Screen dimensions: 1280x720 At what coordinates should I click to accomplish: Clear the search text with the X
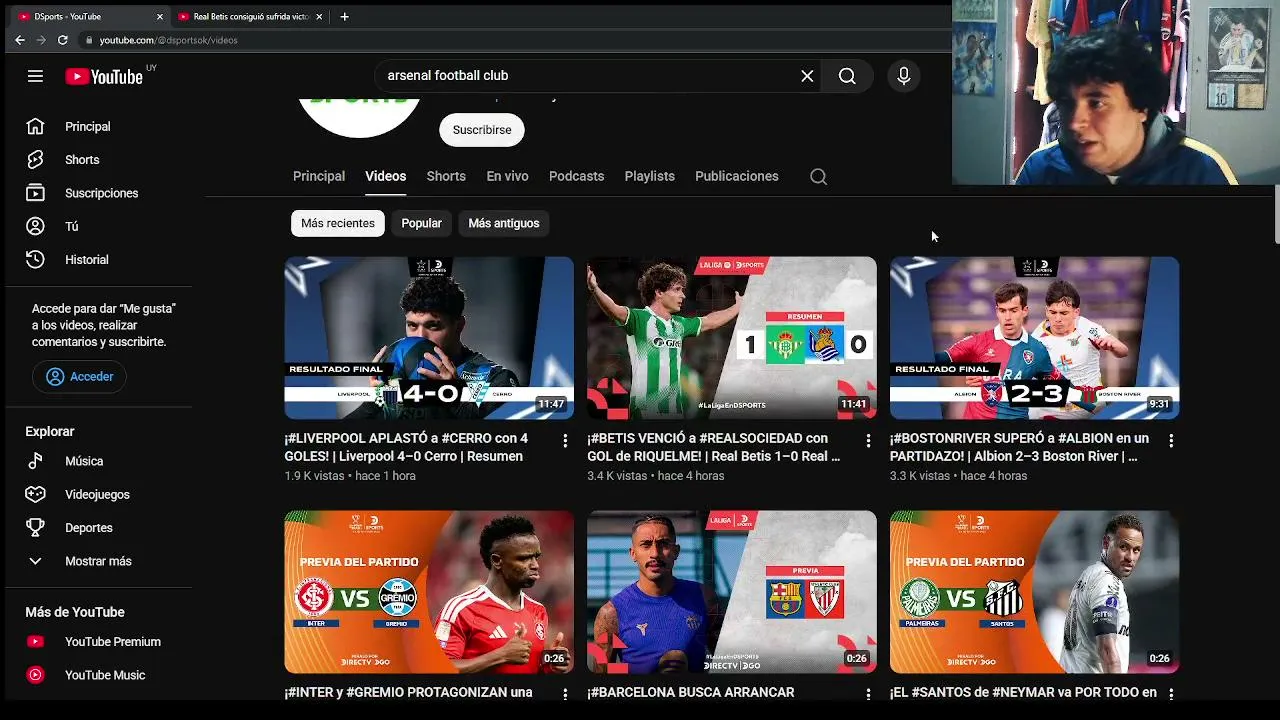[807, 76]
